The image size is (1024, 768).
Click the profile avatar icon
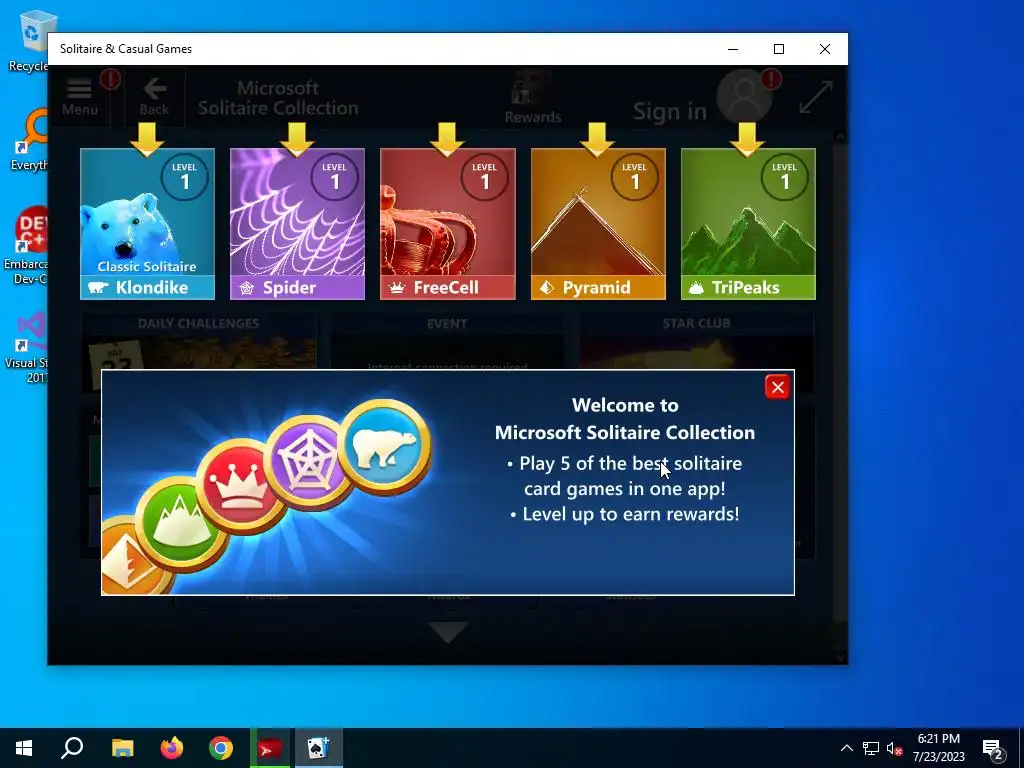pyautogui.click(x=744, y=97)
